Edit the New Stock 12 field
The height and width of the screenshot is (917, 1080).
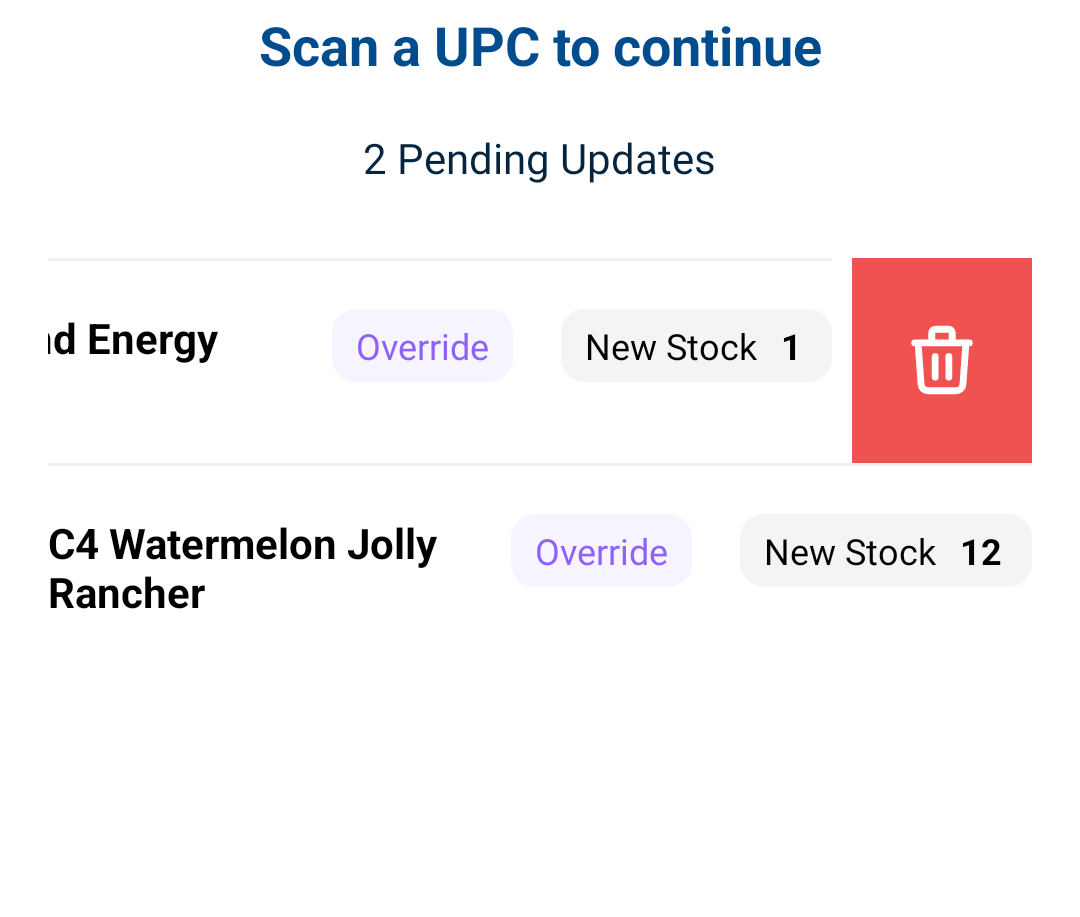(x=885, y=551)
